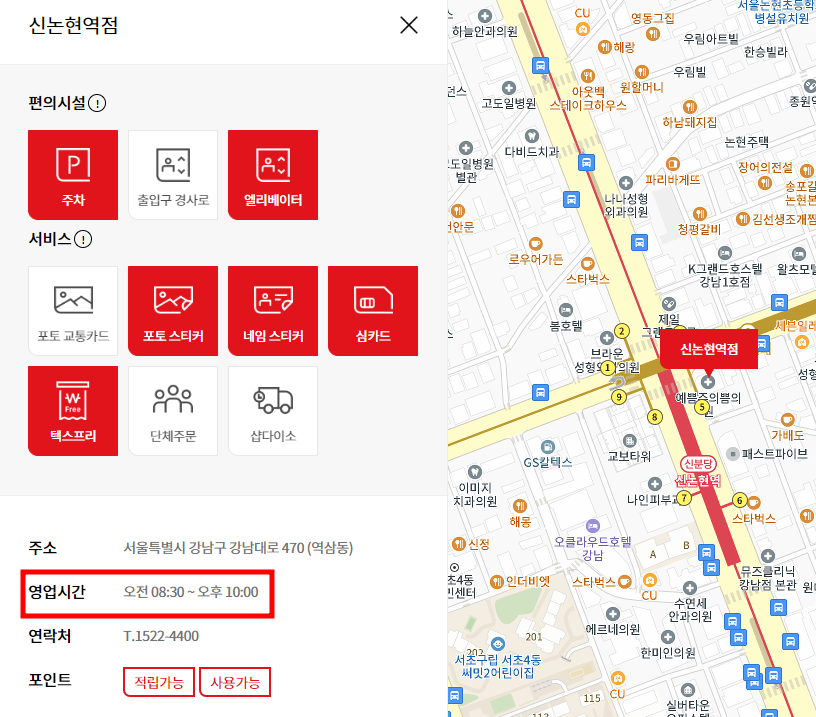Select the 텍스프리 tax-free icon
The height and width of the screenshot is (717, 816).
coord(72,410)
